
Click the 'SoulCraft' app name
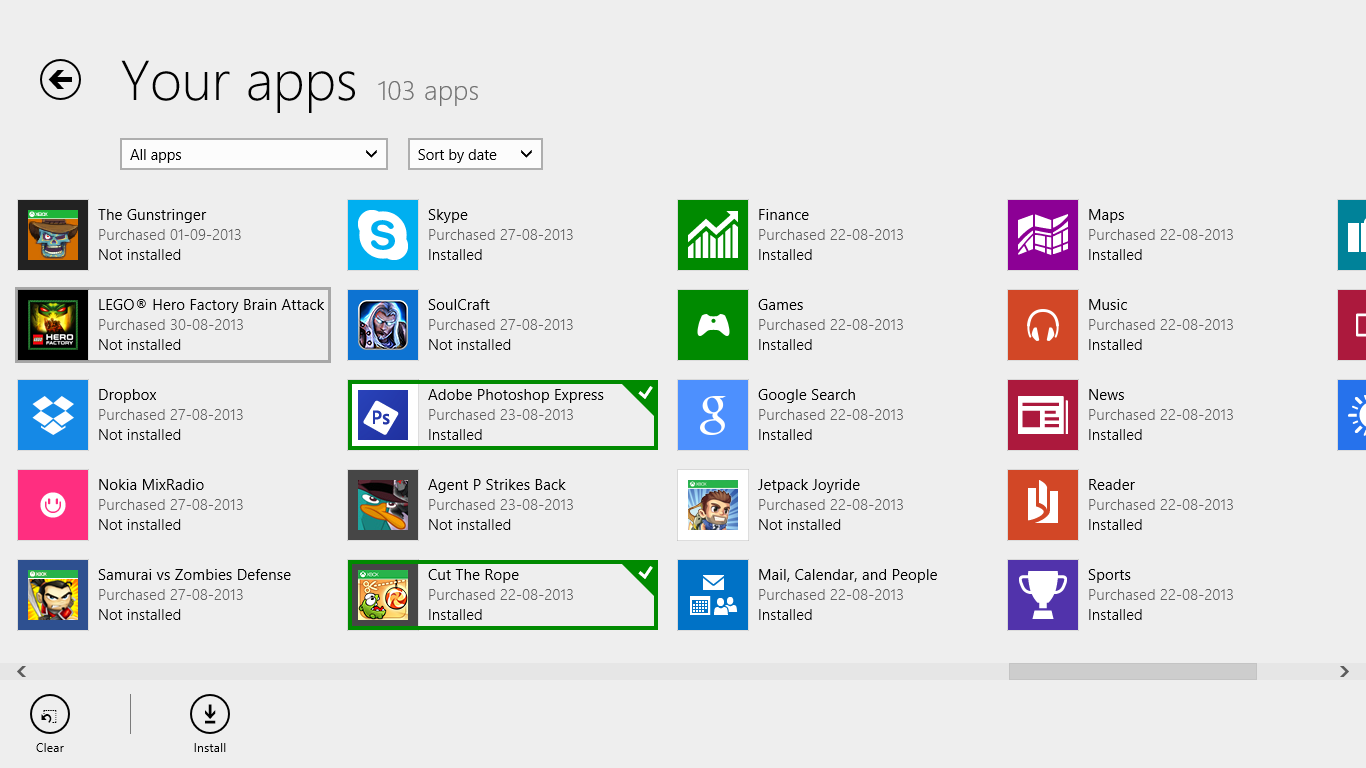458,305
